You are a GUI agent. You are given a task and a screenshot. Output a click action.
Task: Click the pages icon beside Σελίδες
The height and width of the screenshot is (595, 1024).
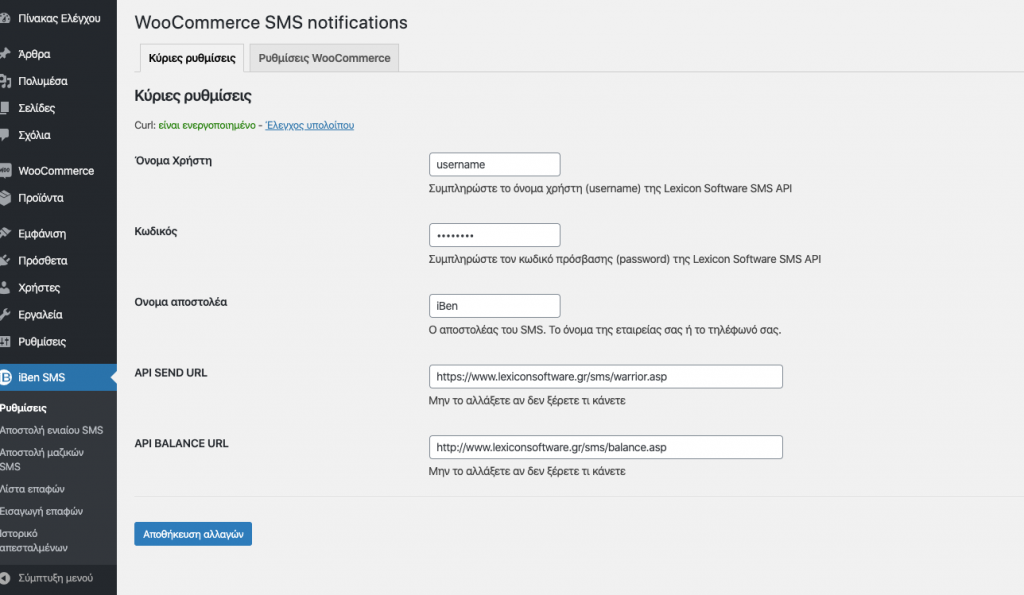5,108
